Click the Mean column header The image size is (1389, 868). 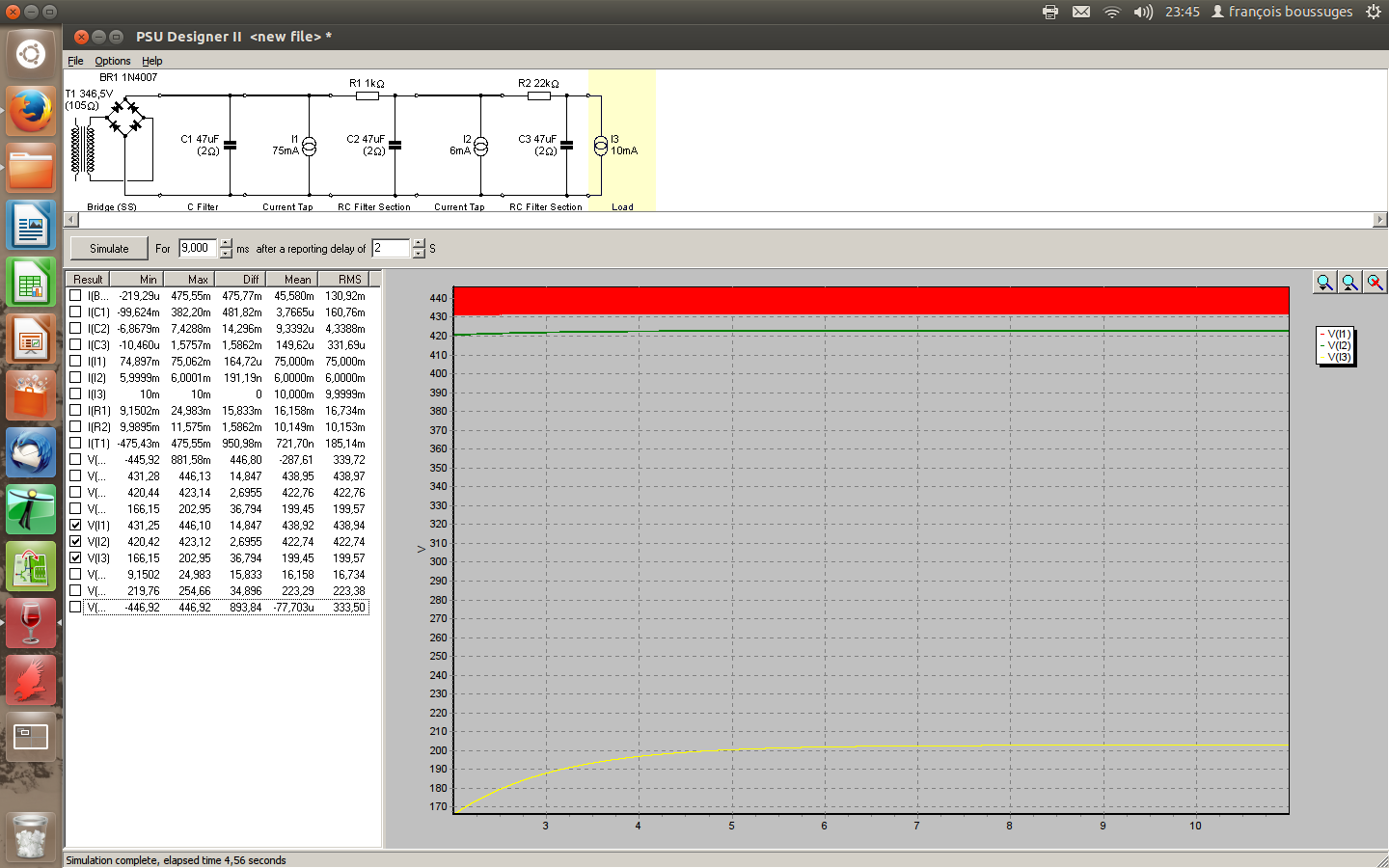coord(297,280)
